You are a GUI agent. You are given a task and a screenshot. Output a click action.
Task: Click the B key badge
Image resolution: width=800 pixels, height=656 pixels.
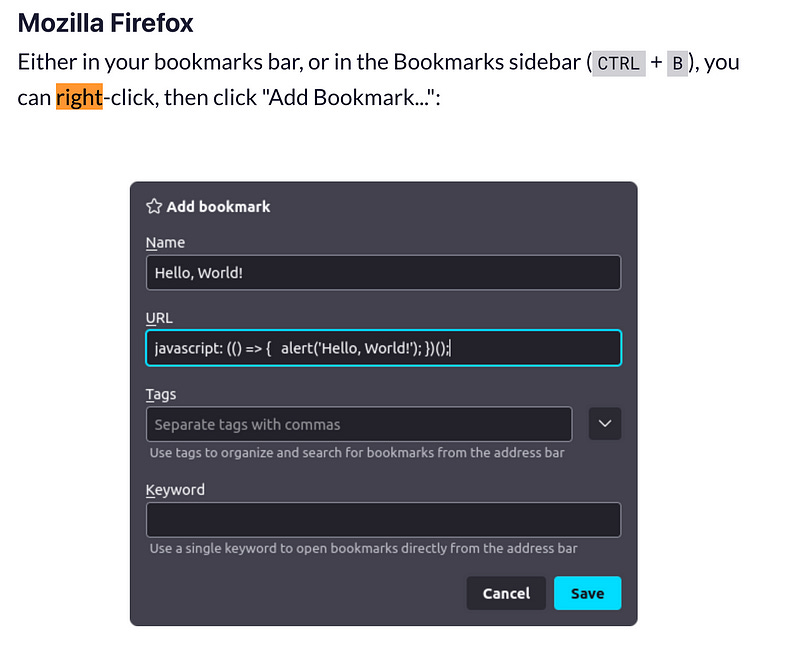tap(678, 63)
